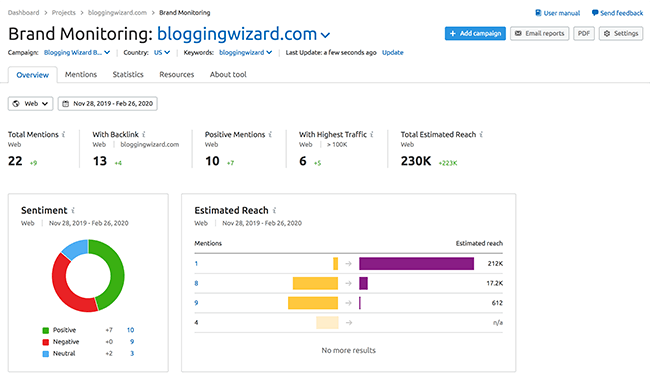Open campaign Settings
The height and width of the screenshot is (379, 650).
[x=621, y=34]
